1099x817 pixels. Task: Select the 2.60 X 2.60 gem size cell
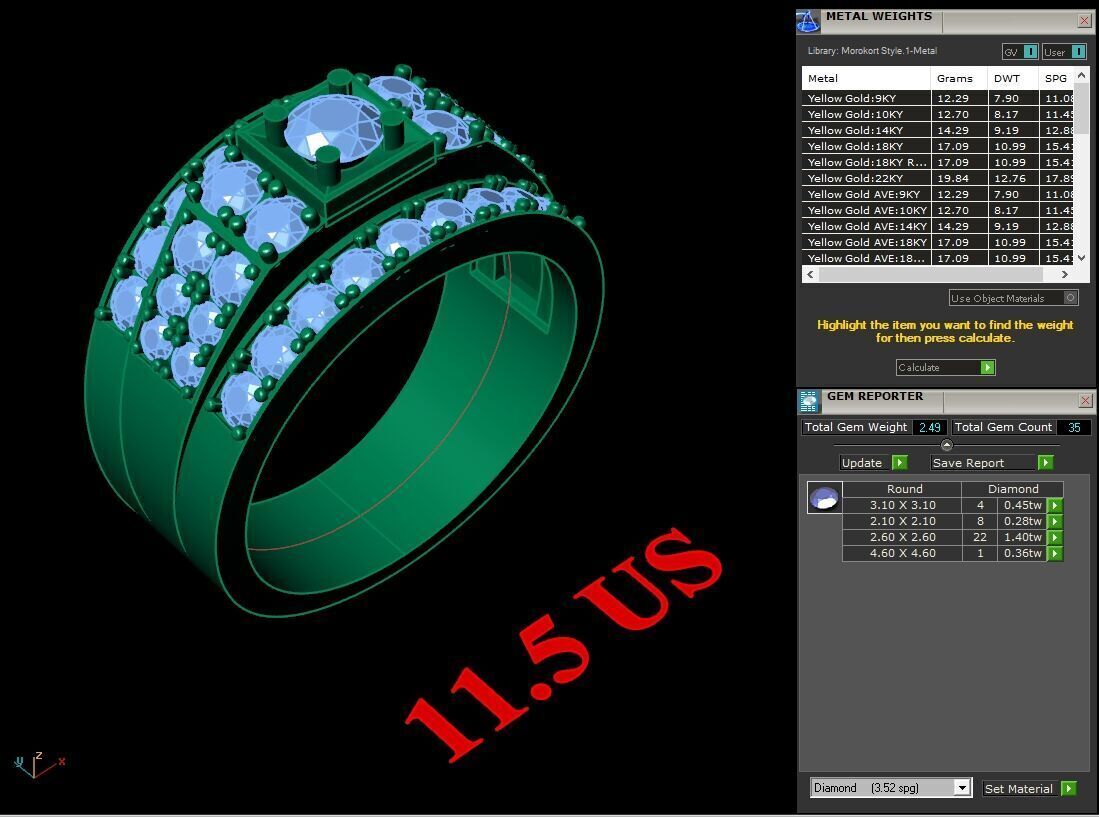[x=903, y=537]
